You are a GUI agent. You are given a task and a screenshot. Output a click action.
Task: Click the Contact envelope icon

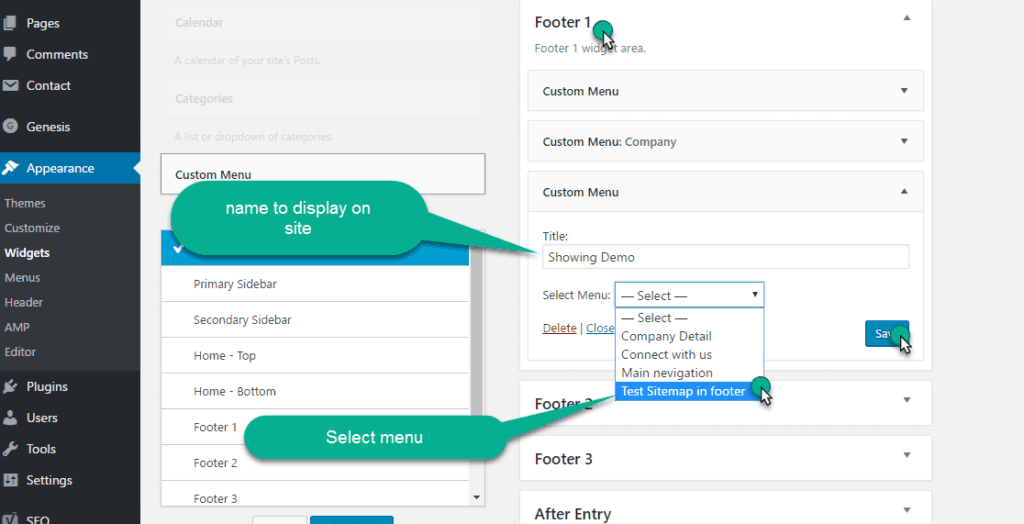[x=10, y=86]
